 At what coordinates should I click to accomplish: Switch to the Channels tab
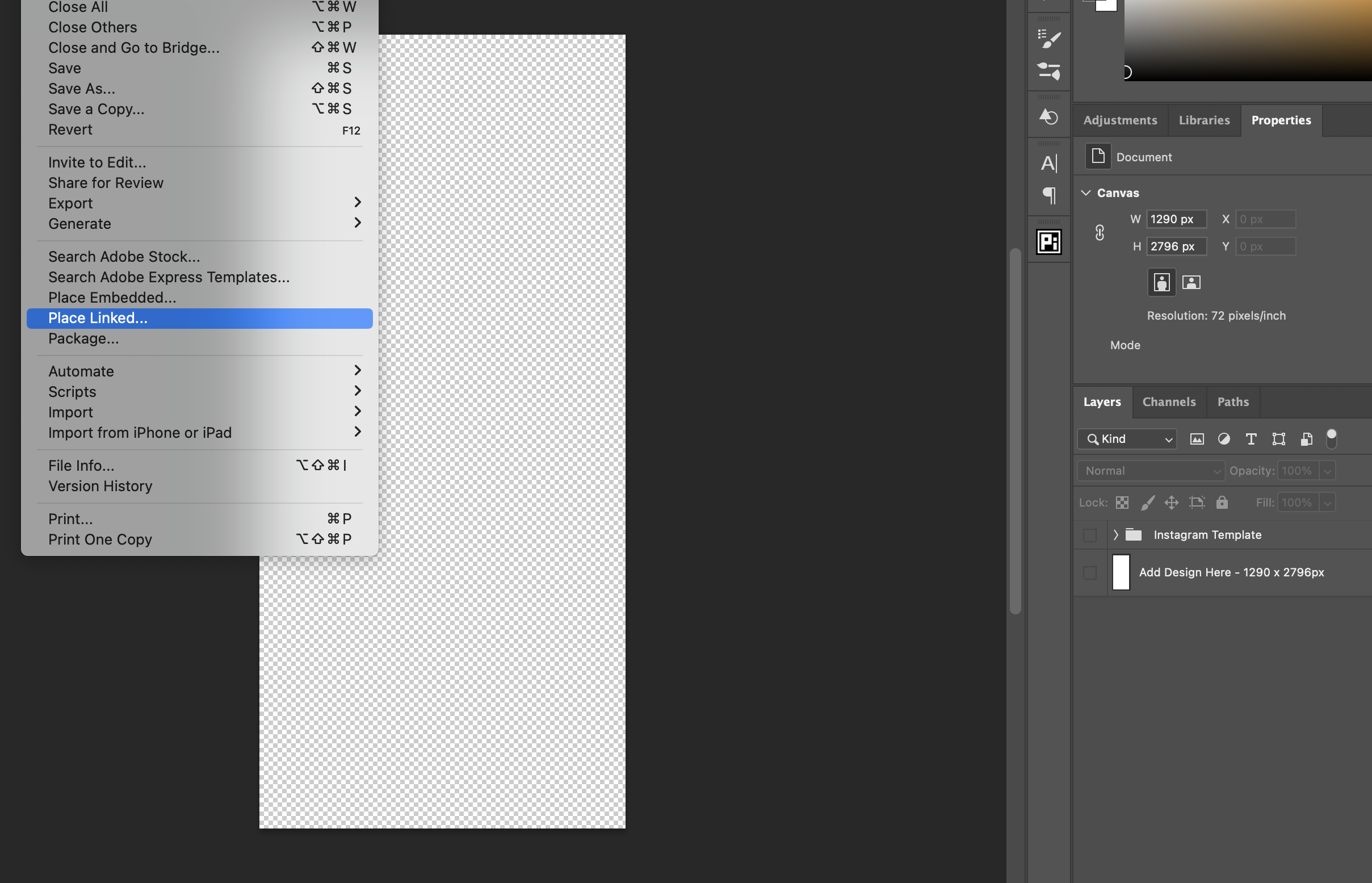[1169, 402]
